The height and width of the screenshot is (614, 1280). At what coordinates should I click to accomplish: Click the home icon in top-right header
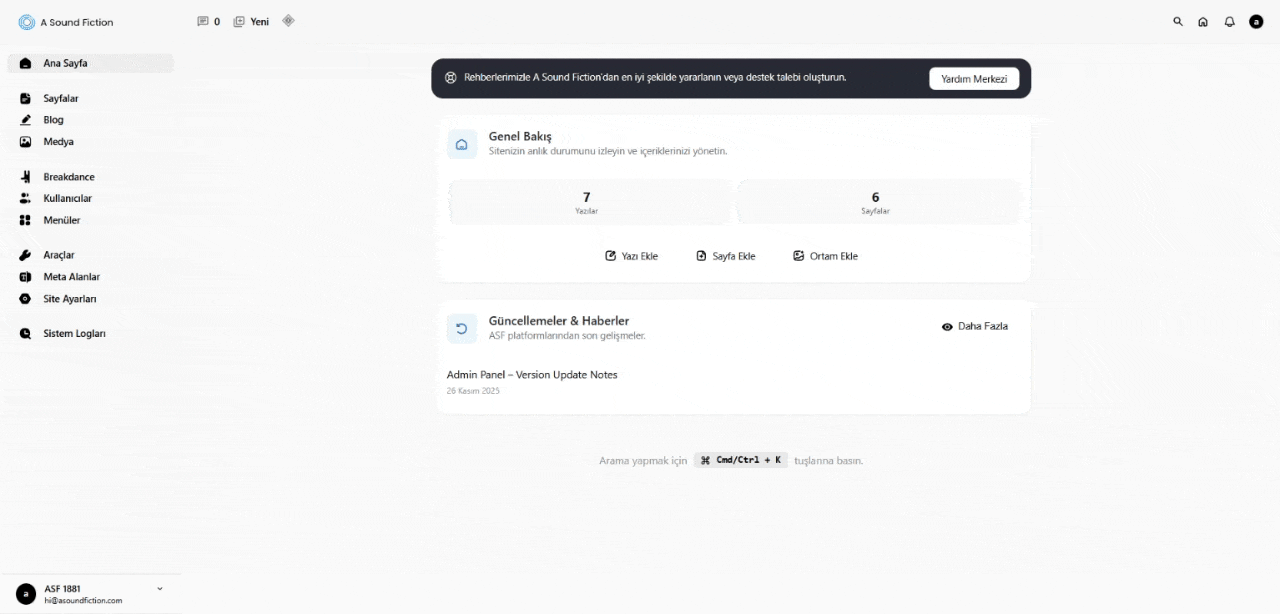click(1203, 21)
